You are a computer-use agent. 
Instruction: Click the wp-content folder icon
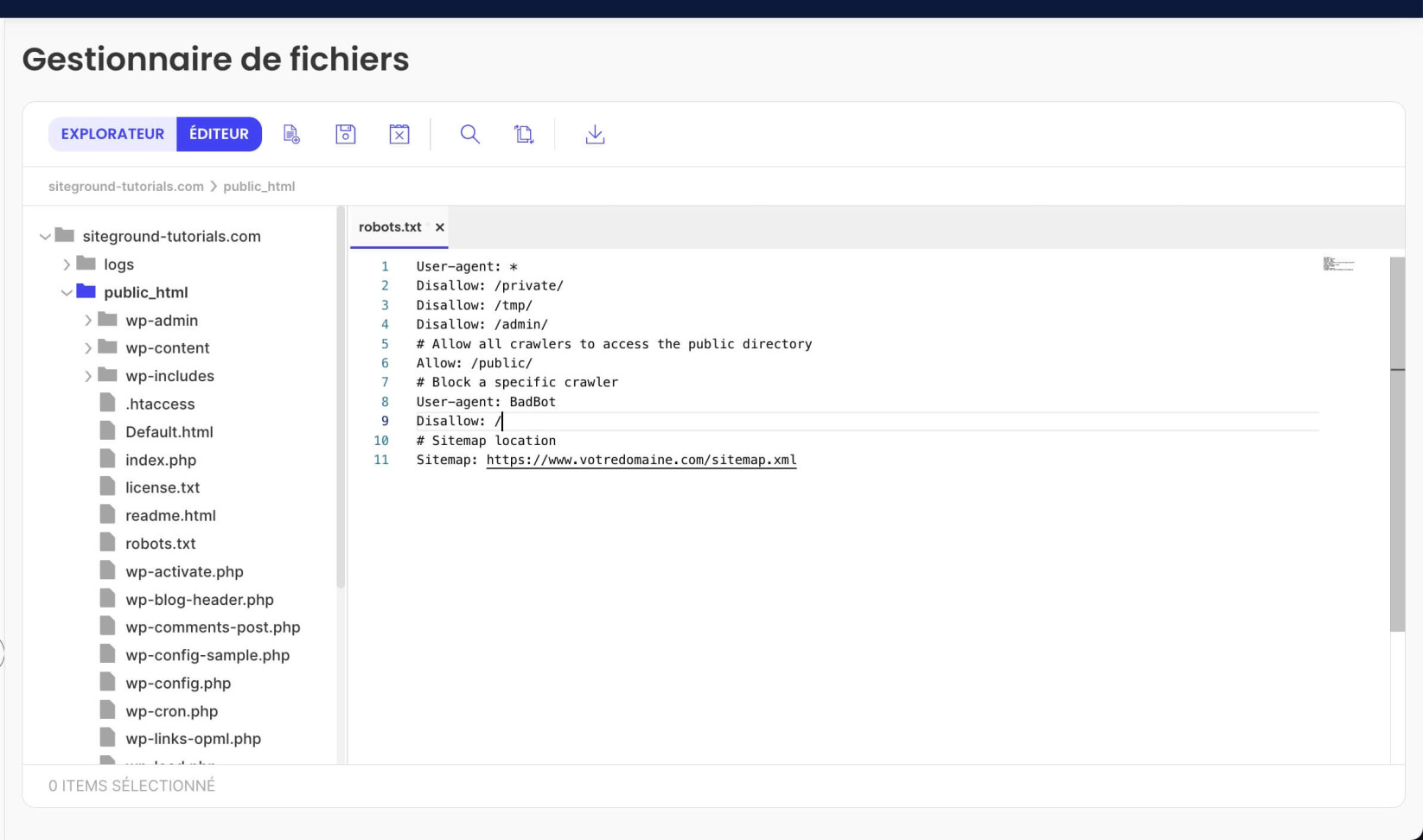[107, 347]
